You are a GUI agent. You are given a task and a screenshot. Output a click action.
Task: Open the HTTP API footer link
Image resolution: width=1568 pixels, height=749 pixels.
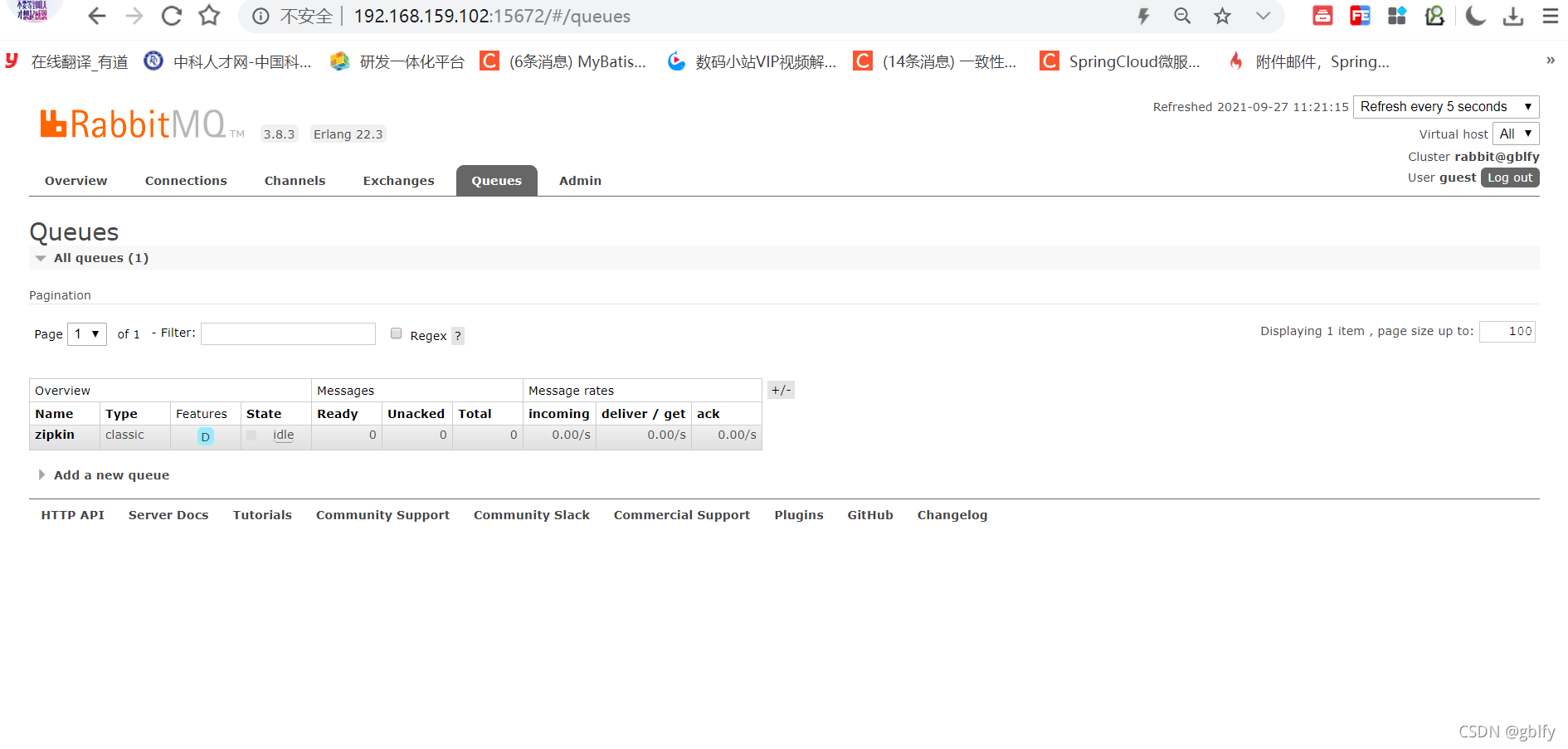coord(73,515)
